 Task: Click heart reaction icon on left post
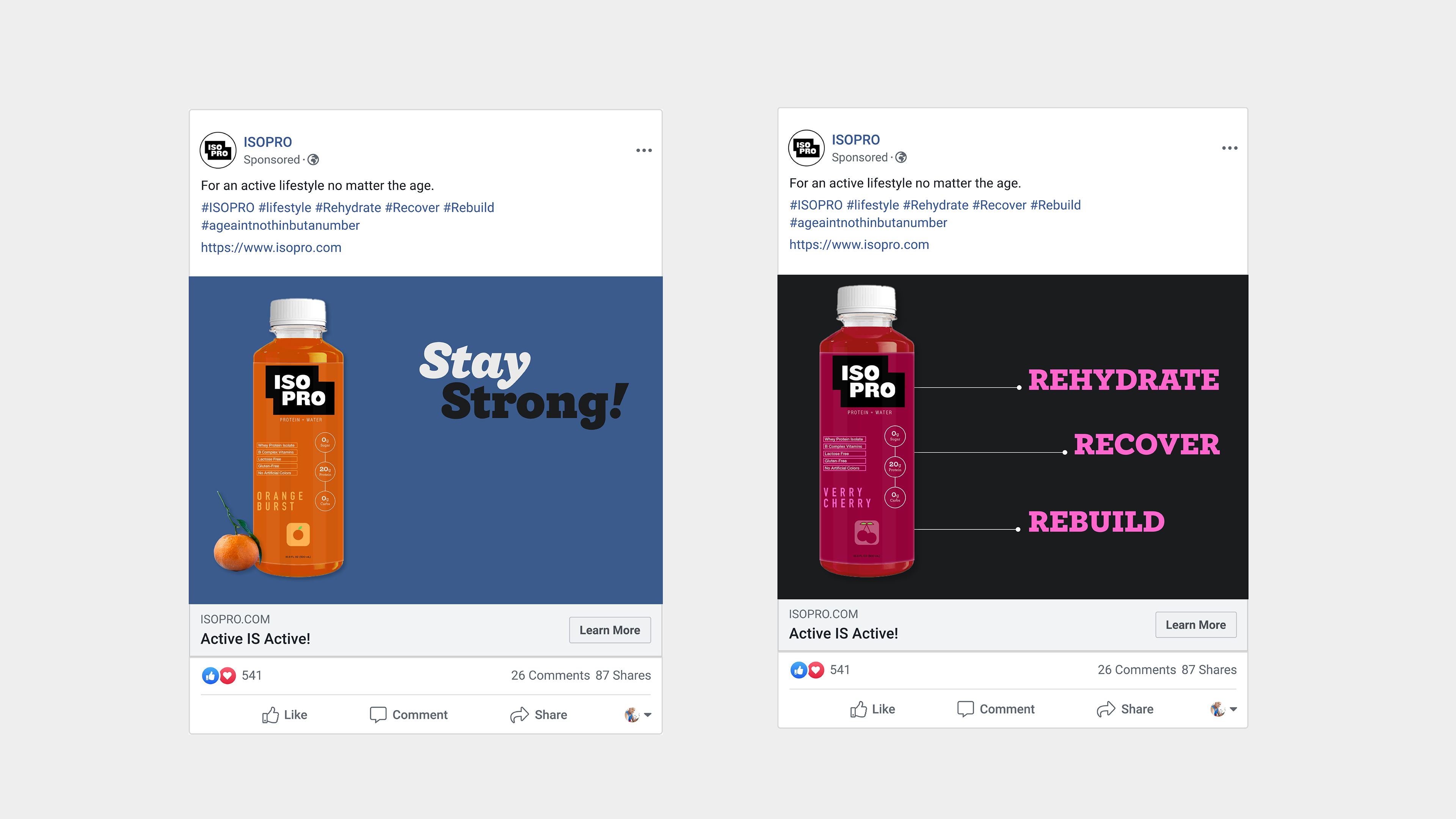[x=228, y=675]
